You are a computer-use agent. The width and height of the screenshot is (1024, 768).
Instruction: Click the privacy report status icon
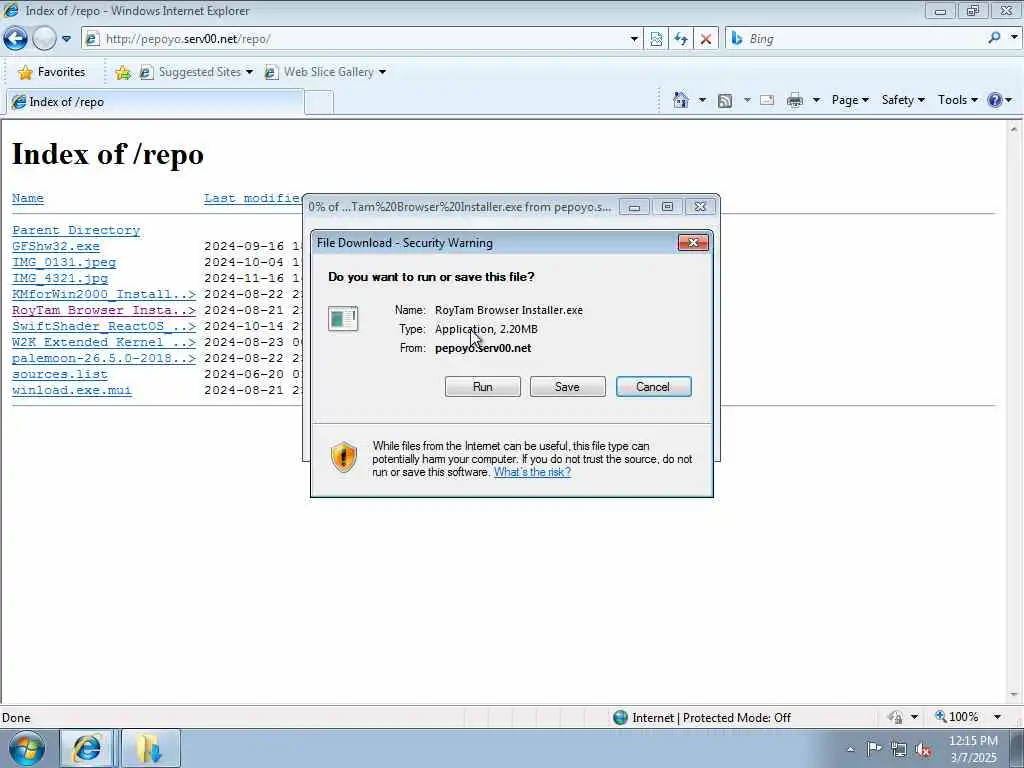point(896,717)
